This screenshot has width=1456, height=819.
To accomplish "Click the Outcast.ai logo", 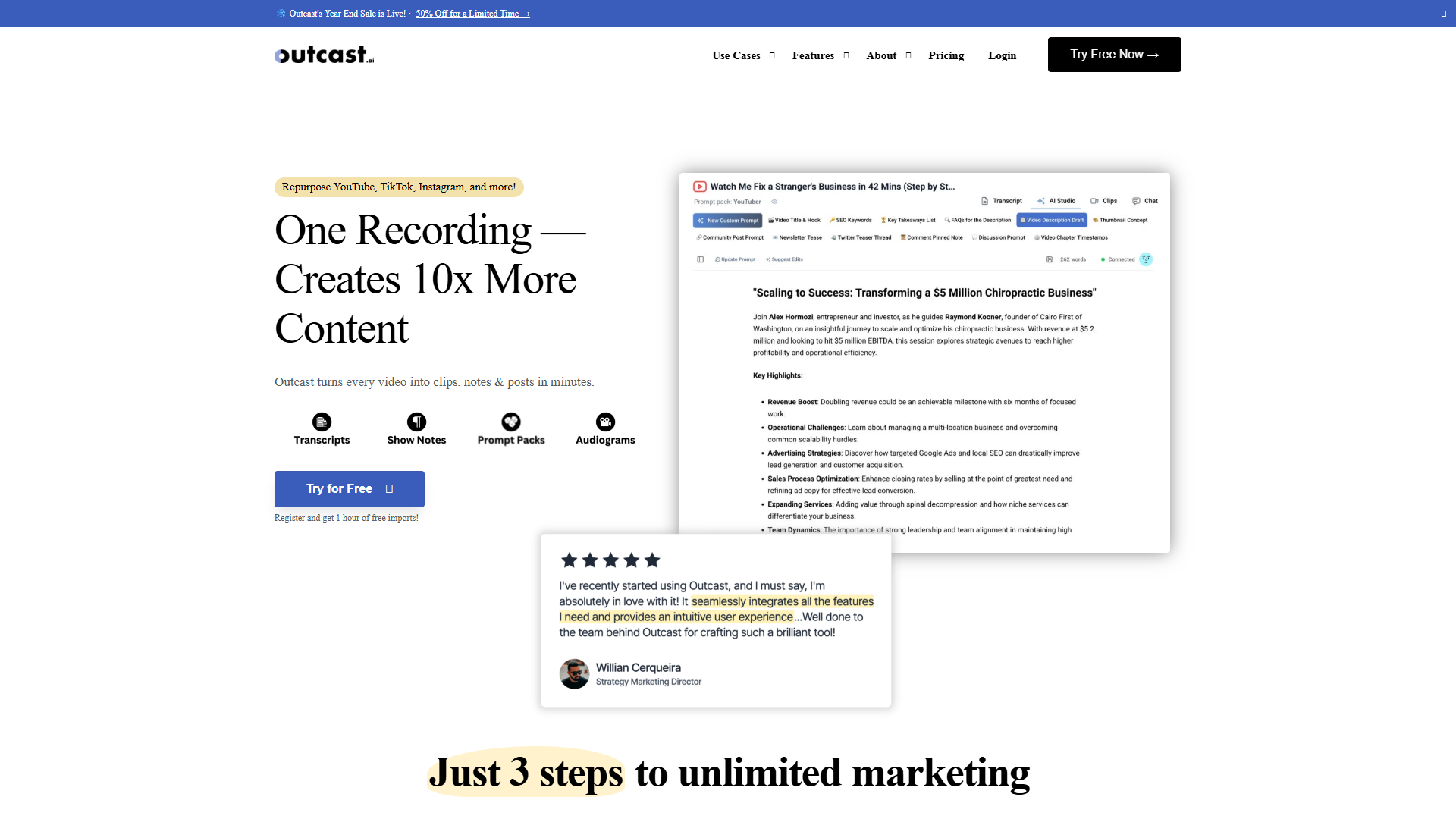I will pyautogui.click(x=325, y=55).
